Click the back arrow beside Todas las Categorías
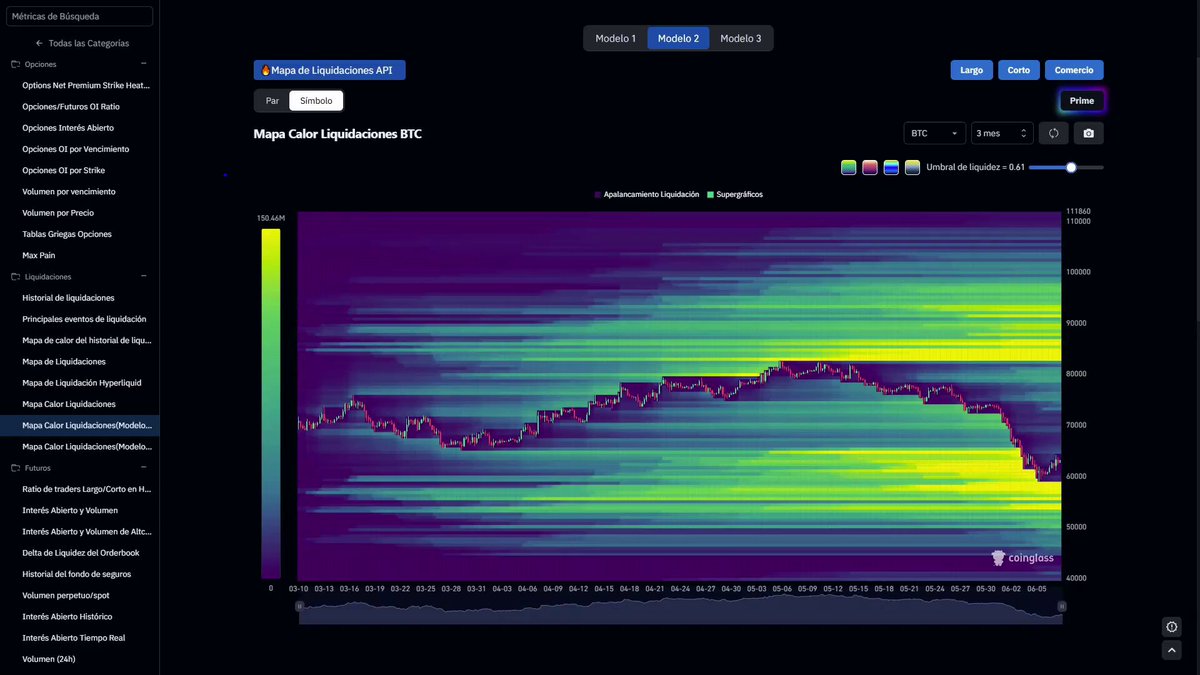 pos(39,43)
